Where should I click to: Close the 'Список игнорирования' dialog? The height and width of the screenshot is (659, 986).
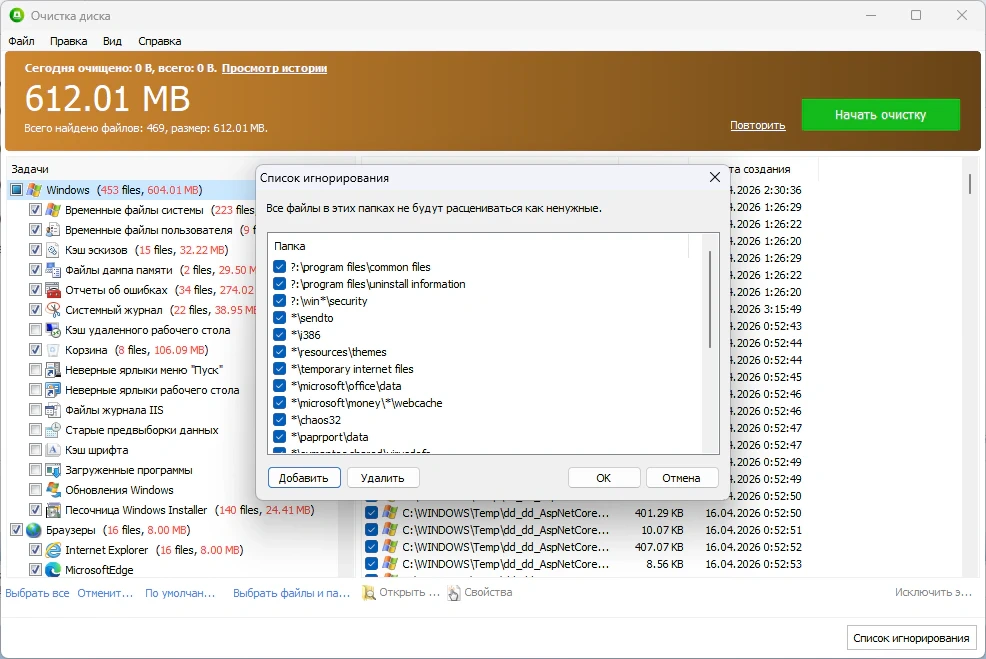click(x=714, y=177)
